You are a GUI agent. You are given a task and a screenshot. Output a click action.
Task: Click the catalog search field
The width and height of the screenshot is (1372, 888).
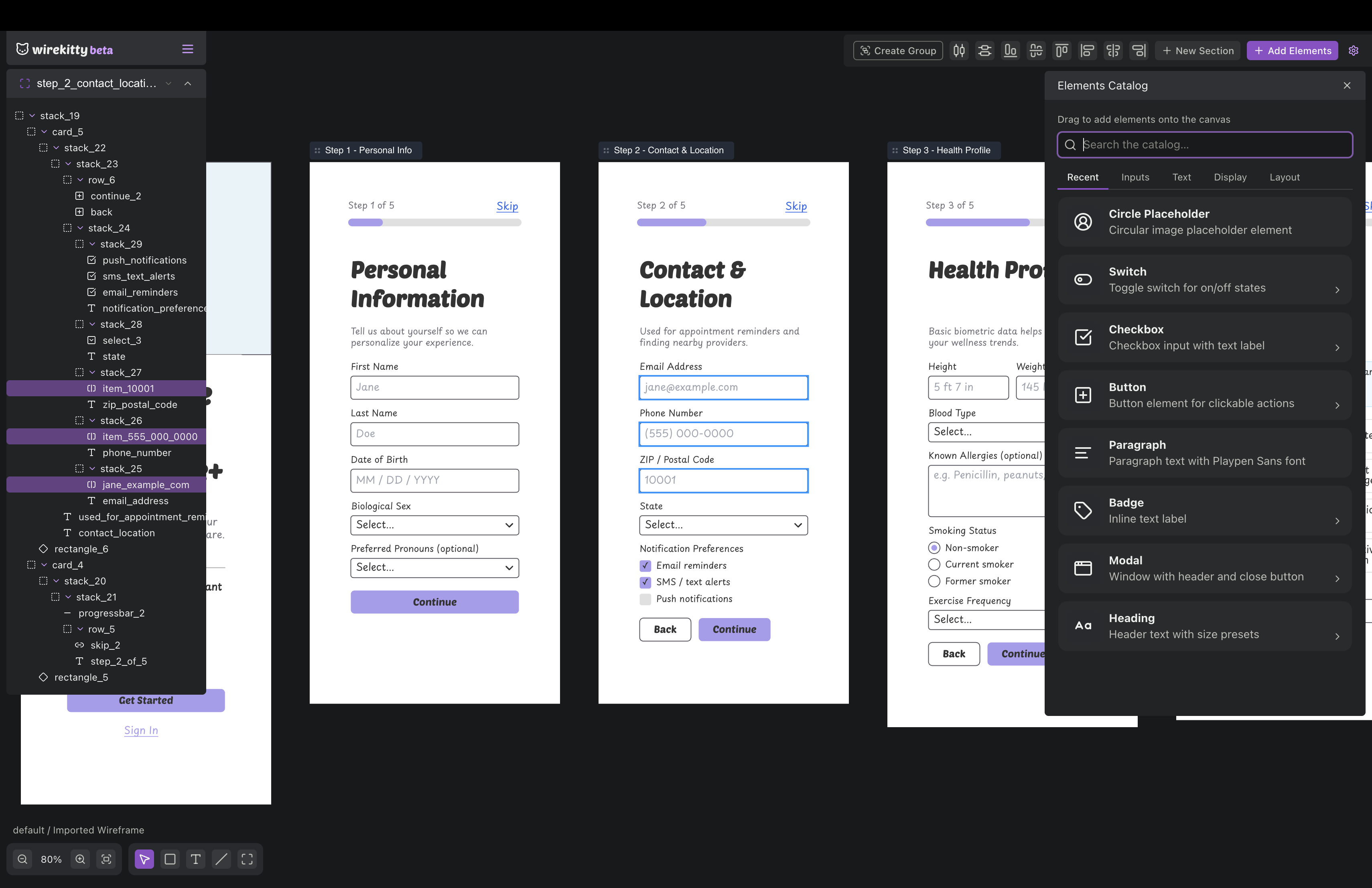coord(1204,145)
